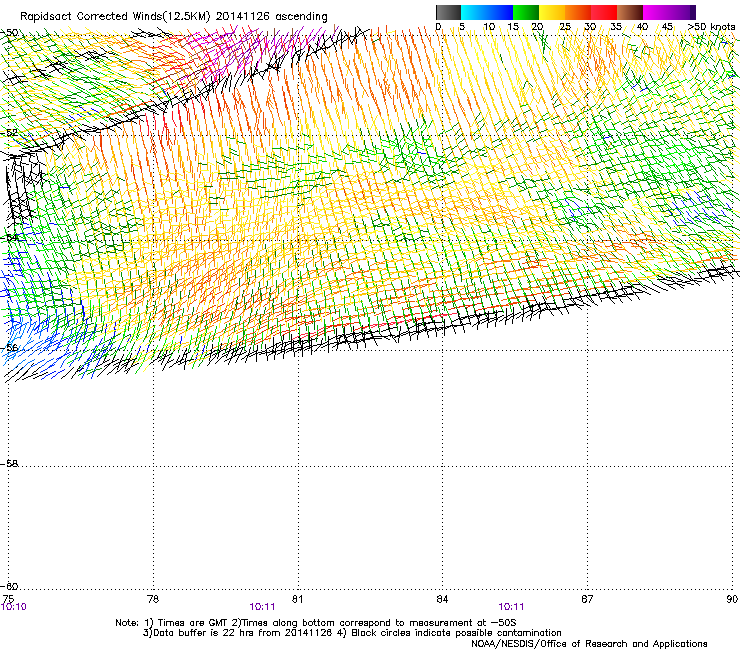Click the longitude label '87'

click(587, 599)
